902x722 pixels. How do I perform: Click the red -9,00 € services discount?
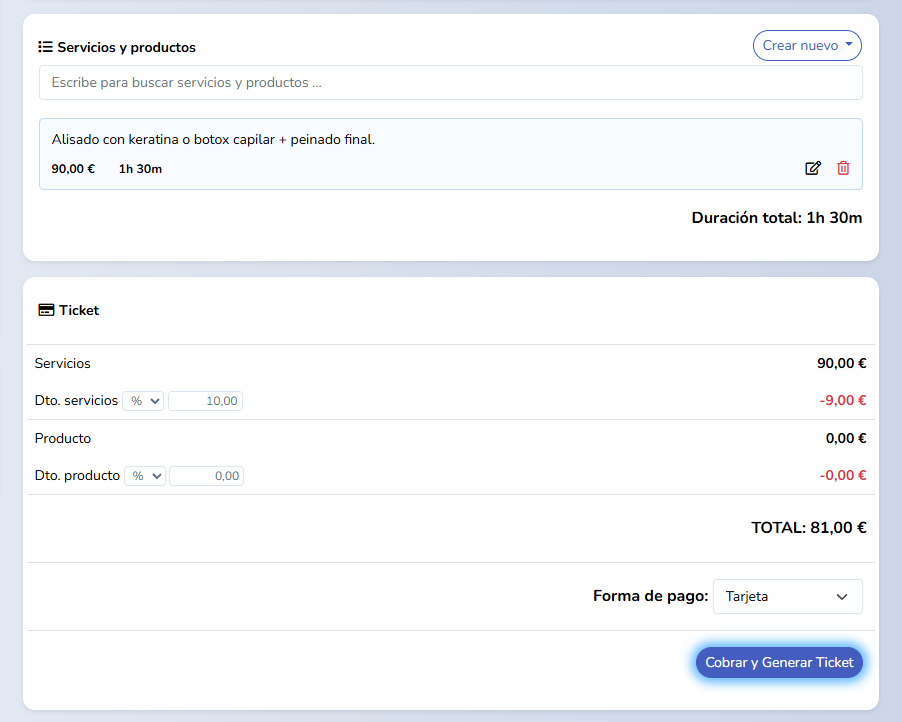(842, 400)
